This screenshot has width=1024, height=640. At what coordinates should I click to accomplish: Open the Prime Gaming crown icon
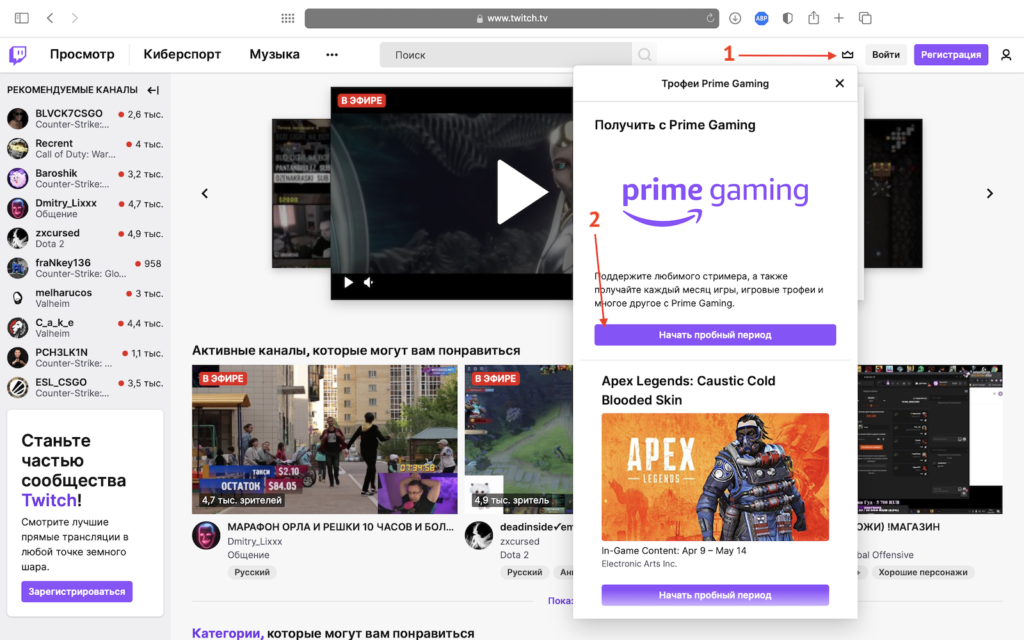click(848, 55)
